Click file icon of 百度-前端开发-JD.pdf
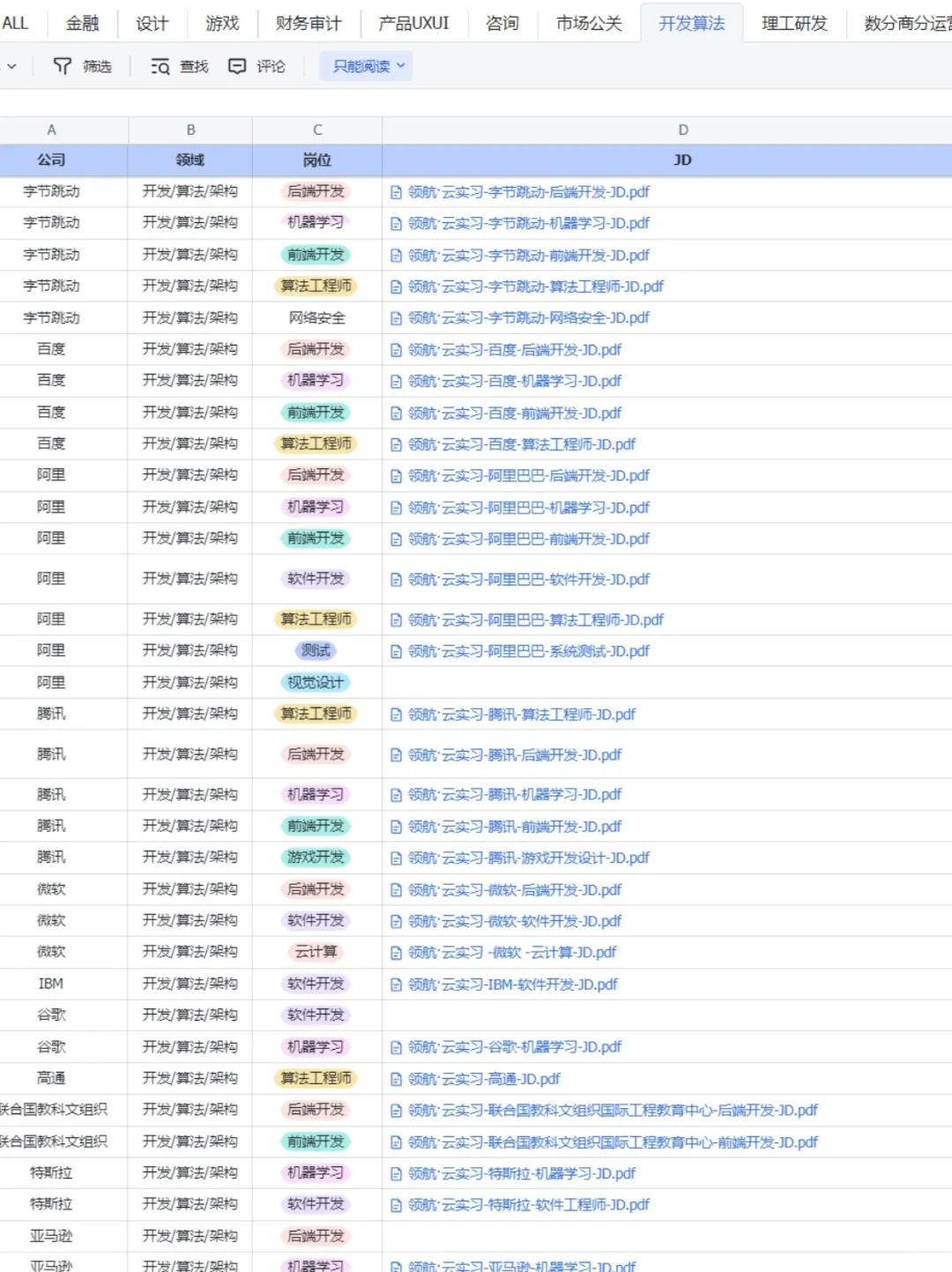The width and height of the screenshot is (952, 1272). point(396,413)
